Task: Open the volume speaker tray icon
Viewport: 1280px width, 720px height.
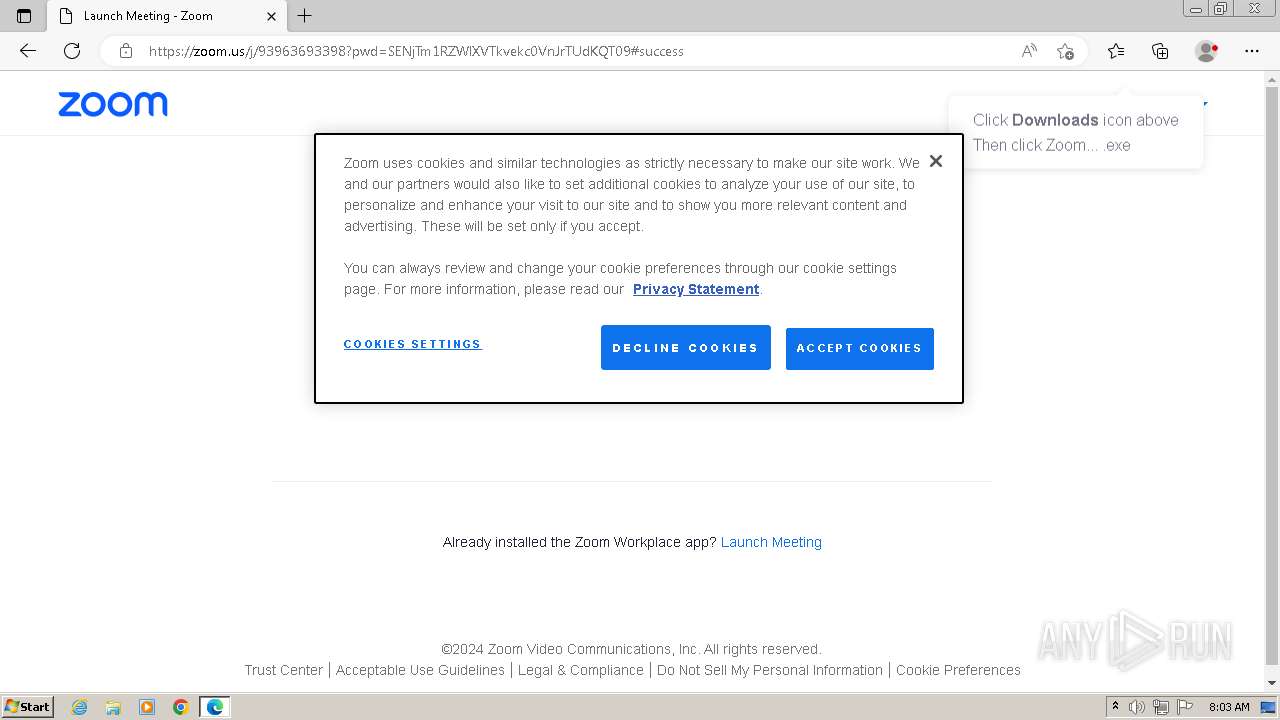Action: (x=1137, y=707)
